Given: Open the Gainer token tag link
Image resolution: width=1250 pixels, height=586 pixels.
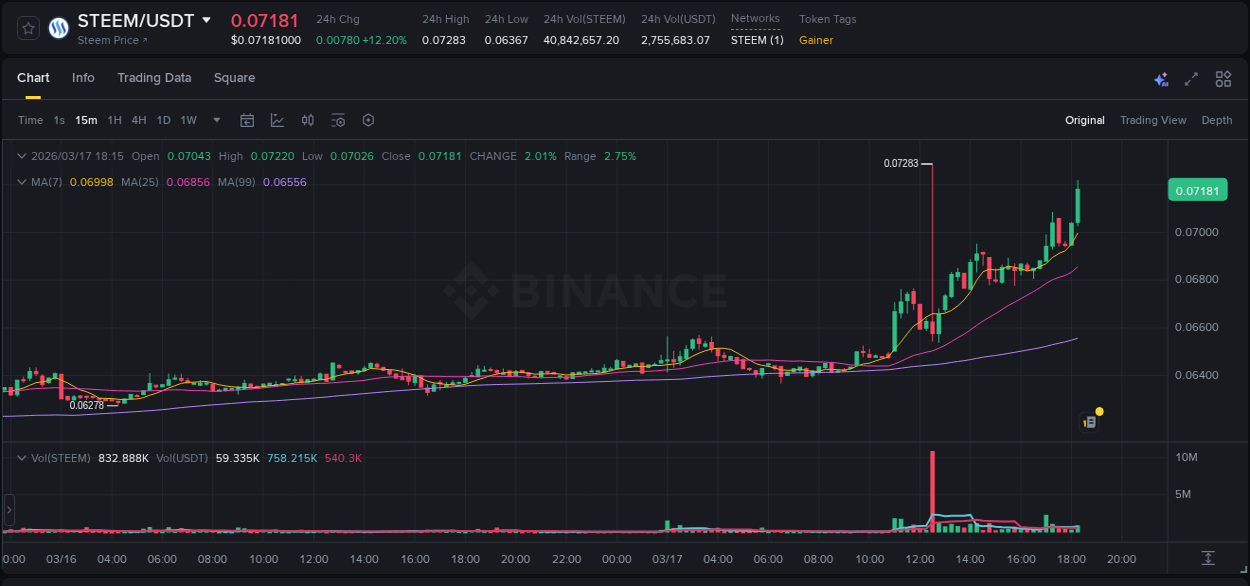Looking at the screenshot, I should click(814, 40).
